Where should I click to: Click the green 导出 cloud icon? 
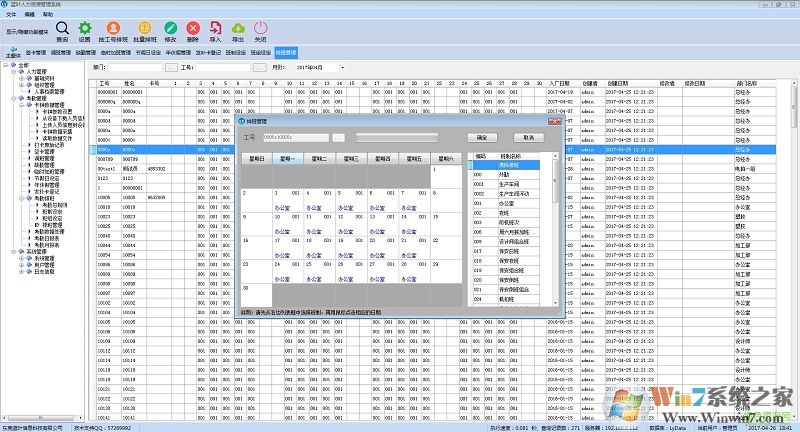238,29
